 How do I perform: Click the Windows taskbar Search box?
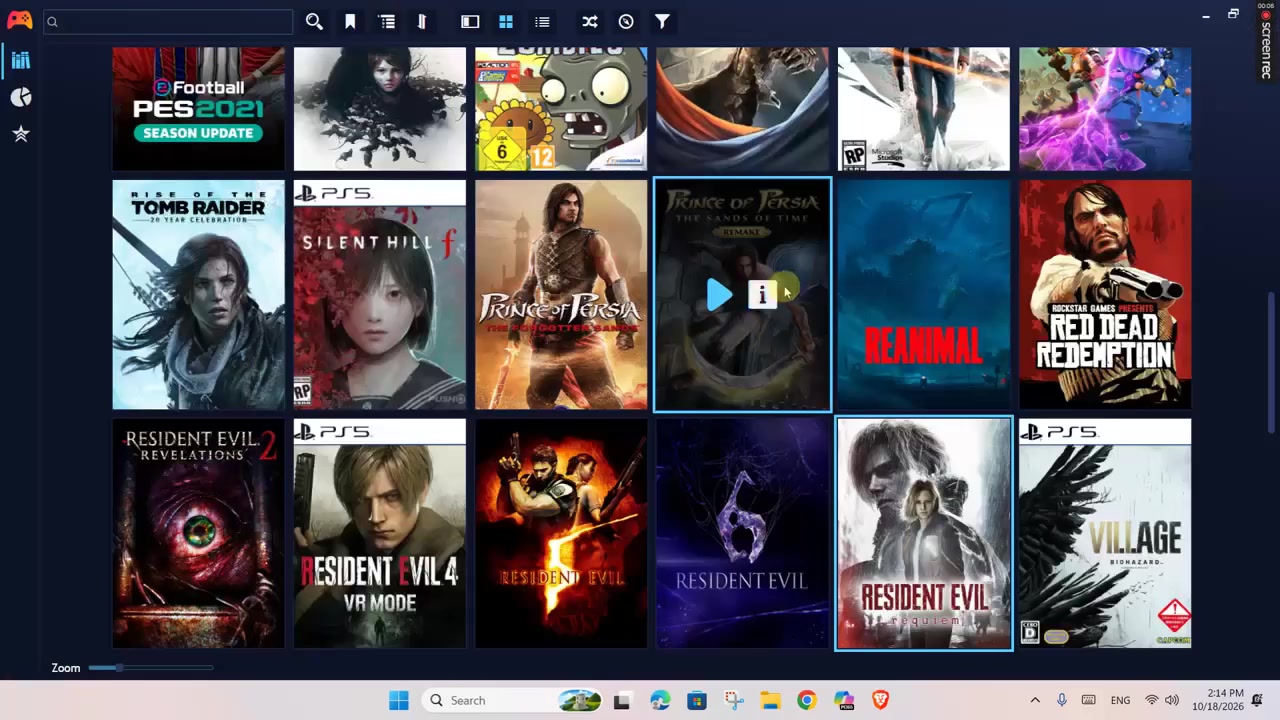coord(512,700)
